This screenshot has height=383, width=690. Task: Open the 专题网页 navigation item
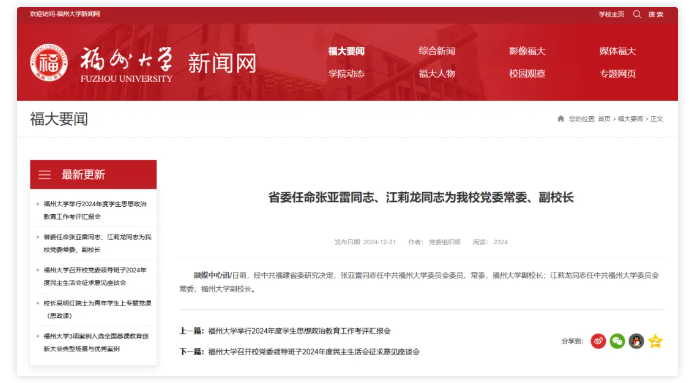[617, 74]
